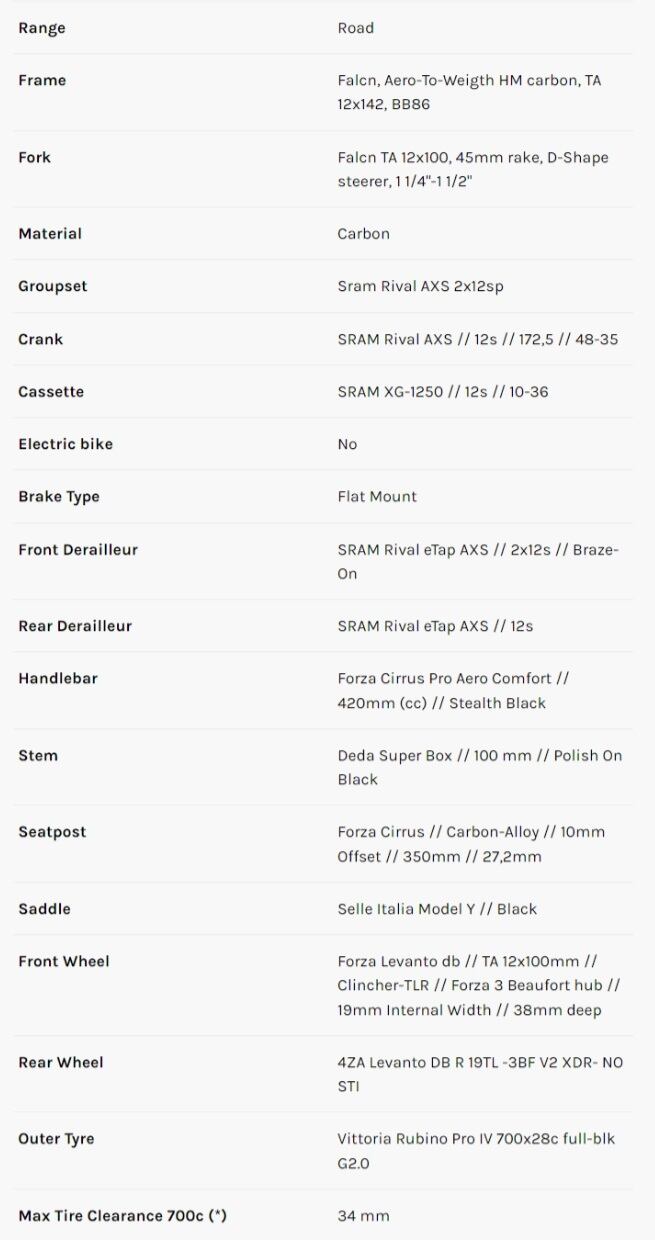The image size is (655, 1240).
Task: Click the Front Wheel label
Action: [64, 961]
